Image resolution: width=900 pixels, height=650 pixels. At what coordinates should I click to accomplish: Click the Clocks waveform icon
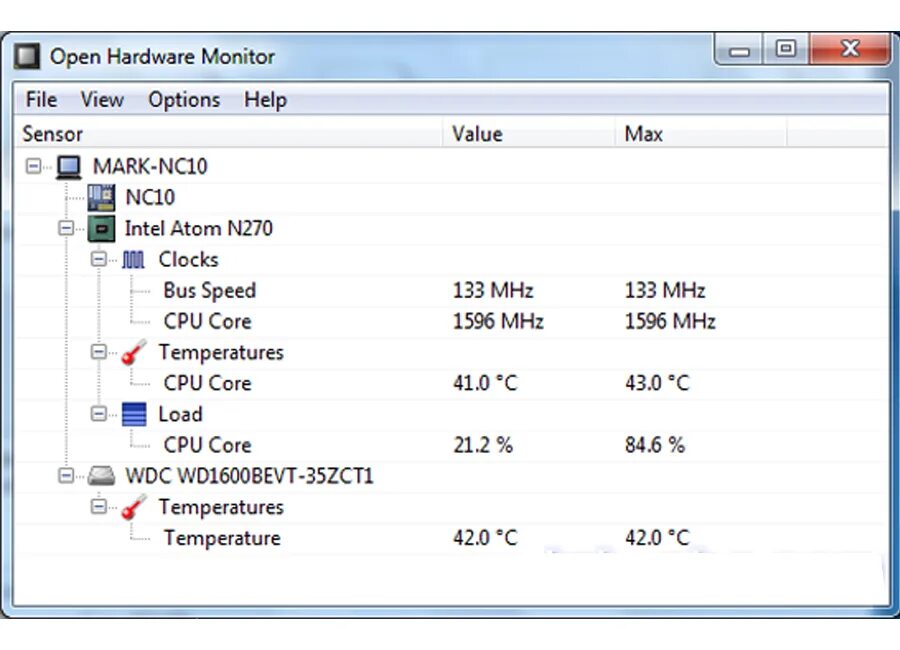coord(133,260)
